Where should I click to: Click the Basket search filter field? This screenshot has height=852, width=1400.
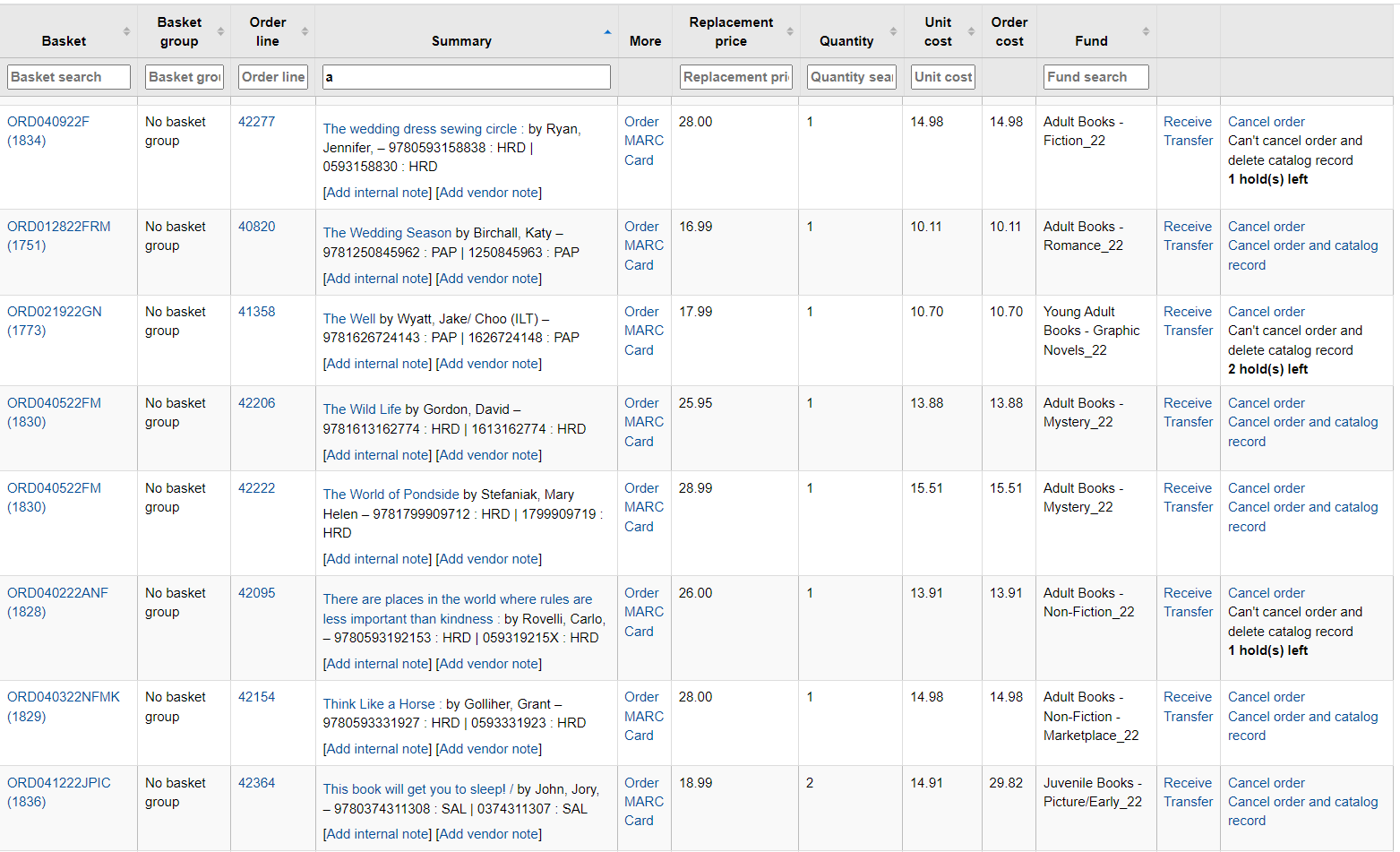tap(69, 77)
